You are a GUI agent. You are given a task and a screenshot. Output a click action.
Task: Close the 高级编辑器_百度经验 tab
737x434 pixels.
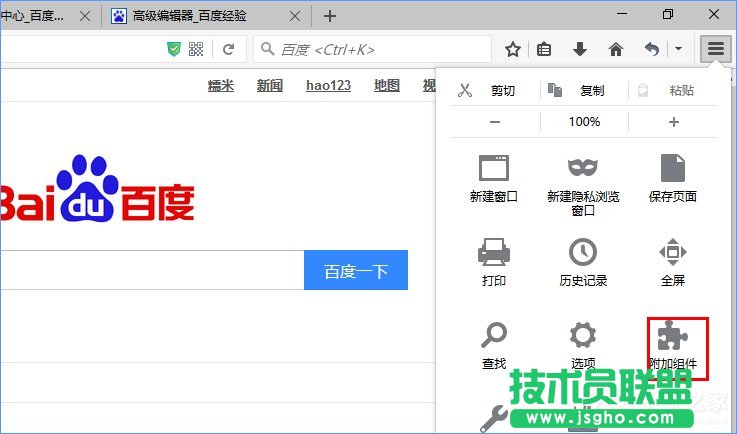[x=295, y=16]
